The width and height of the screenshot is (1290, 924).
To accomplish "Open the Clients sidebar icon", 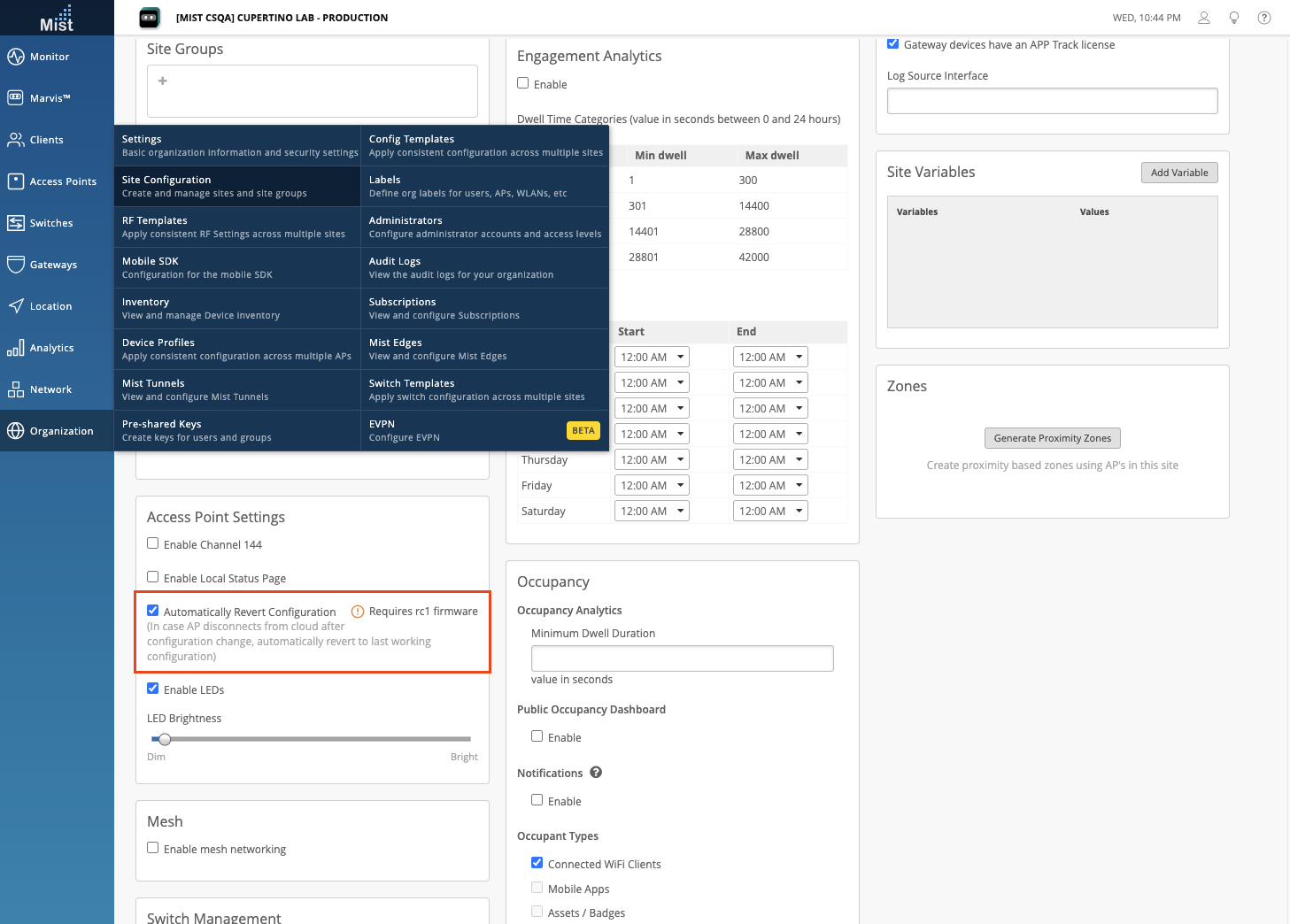I will tap(16, 140).
